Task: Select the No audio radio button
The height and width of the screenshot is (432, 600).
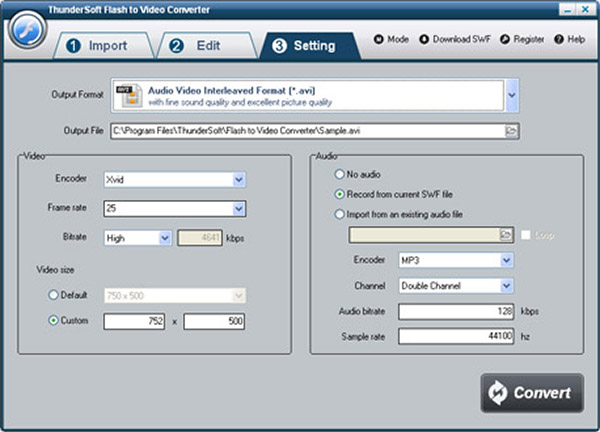Action: click(357, 174)
